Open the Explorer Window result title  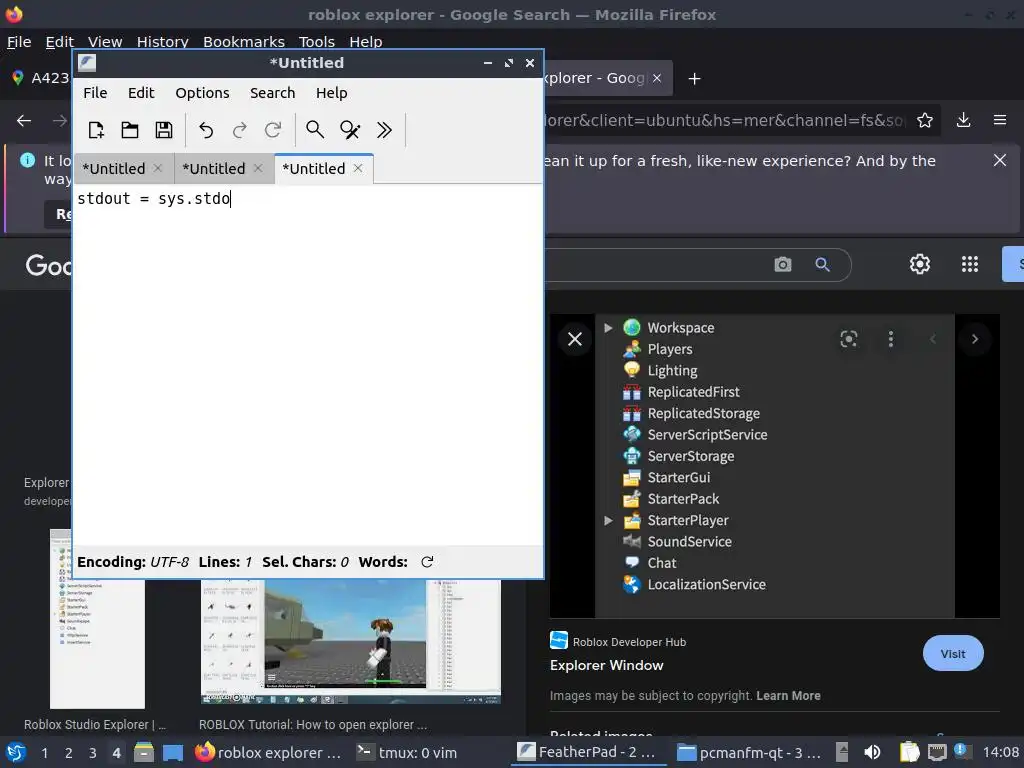607,665
